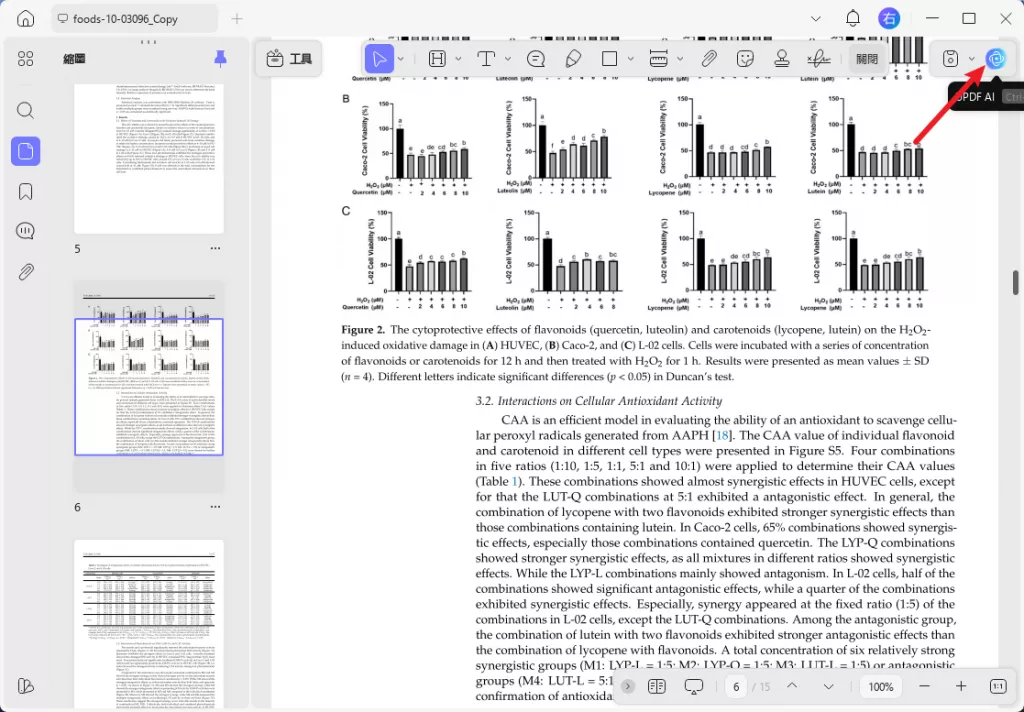1024x712 pixels.
Task: Expand the Rectangle shape dropdown arrow
Action: coord(630,59)
